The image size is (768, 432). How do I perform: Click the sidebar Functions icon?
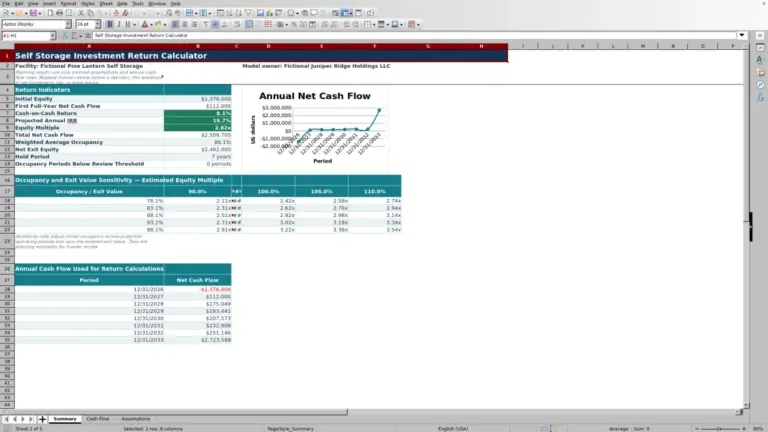tap(760, 97)
